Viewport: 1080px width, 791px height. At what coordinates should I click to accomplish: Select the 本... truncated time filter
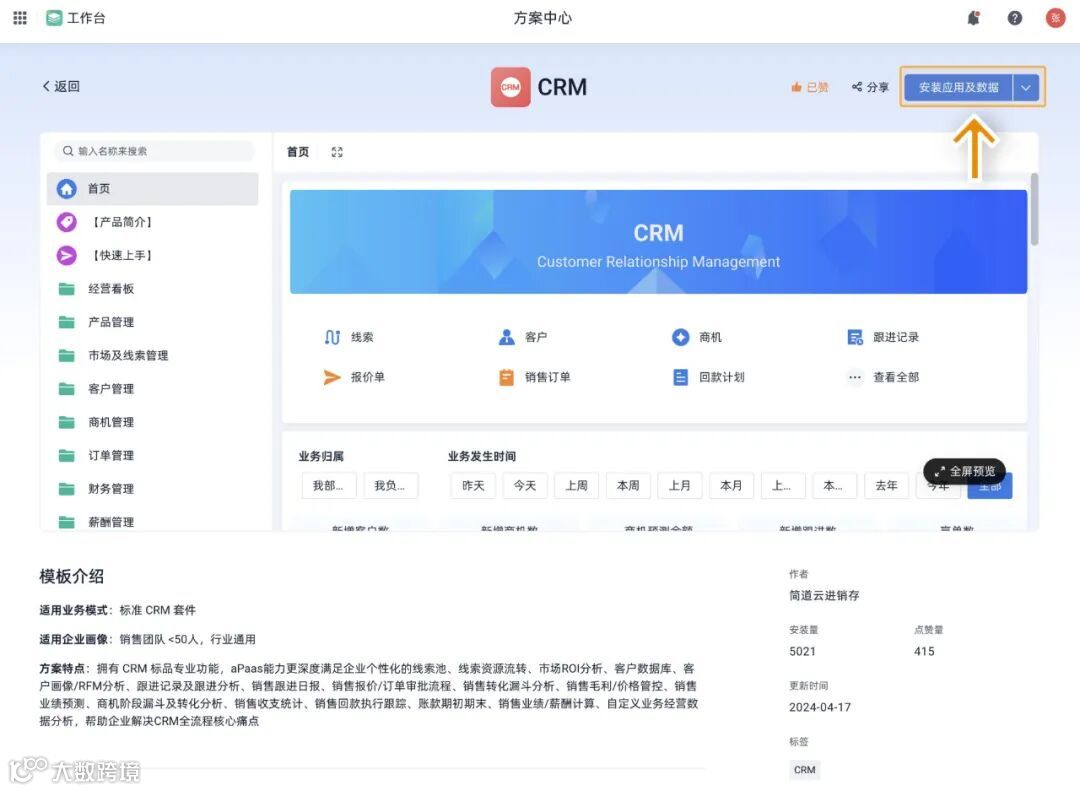click(x=835, y=486)
